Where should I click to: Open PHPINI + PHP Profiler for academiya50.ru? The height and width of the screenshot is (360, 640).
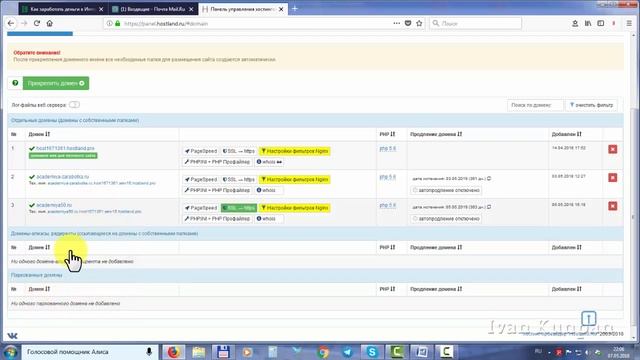217,219
